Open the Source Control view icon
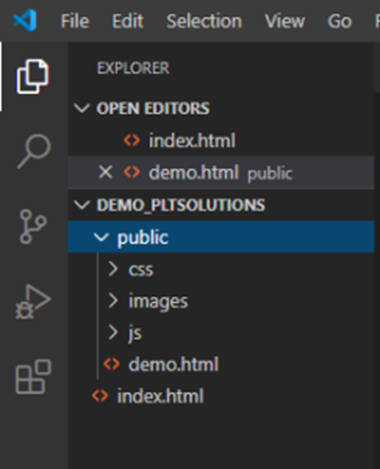 [x=33, y=226]
